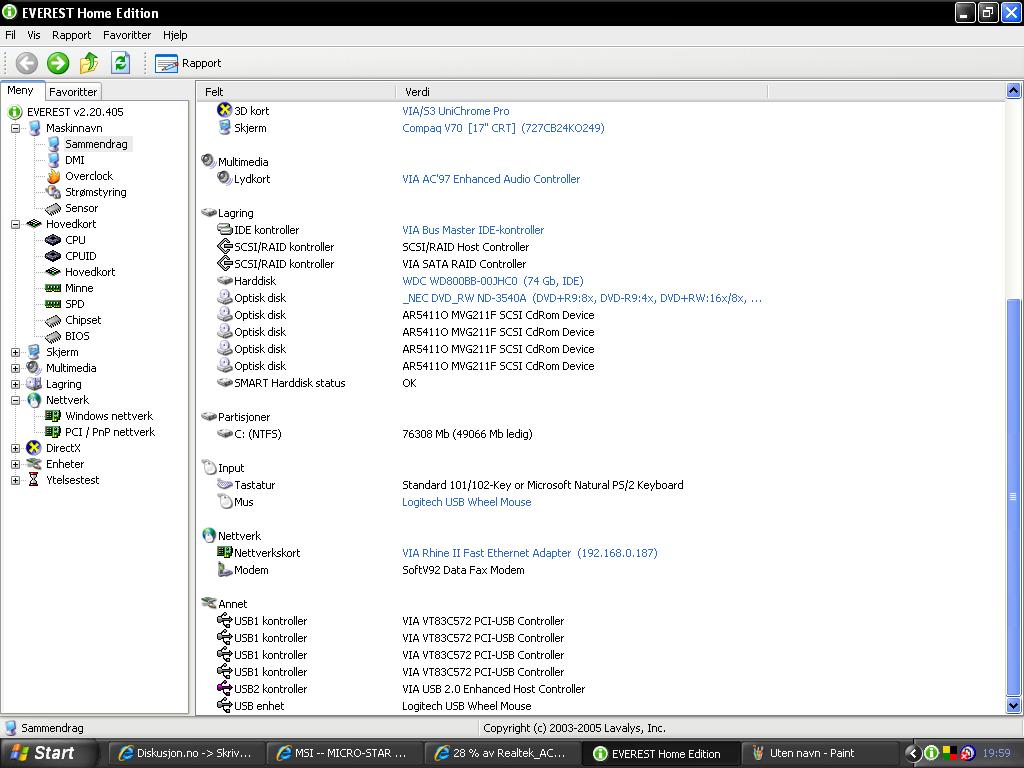1024x768 pixels.
Task: Click the Multimedia section icon in list
Action: [208, 161]
